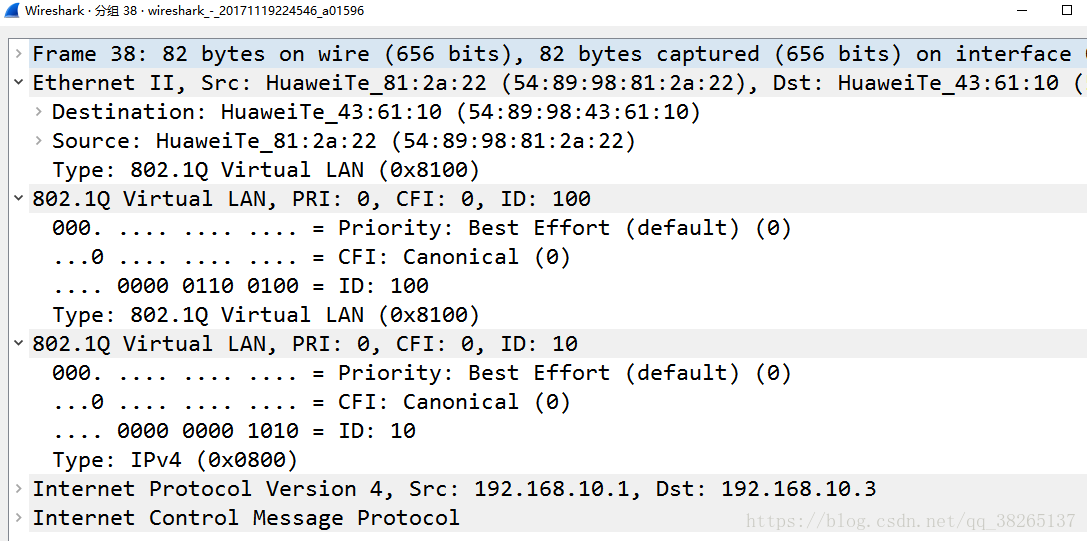Click the Wireshark shark fin icon
The height and width of the screenshot is (541, 1087).
[x=12, y=10]
